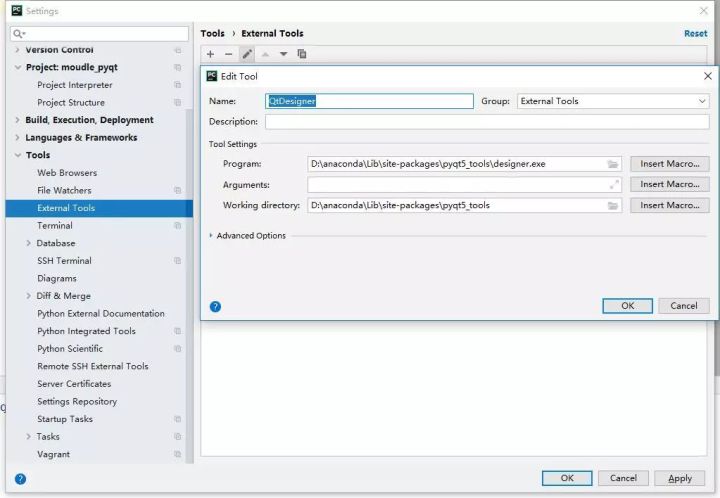Open Settings Repository page
The width and height of the screenshot is (720, 498).
[x=77, y=402]
